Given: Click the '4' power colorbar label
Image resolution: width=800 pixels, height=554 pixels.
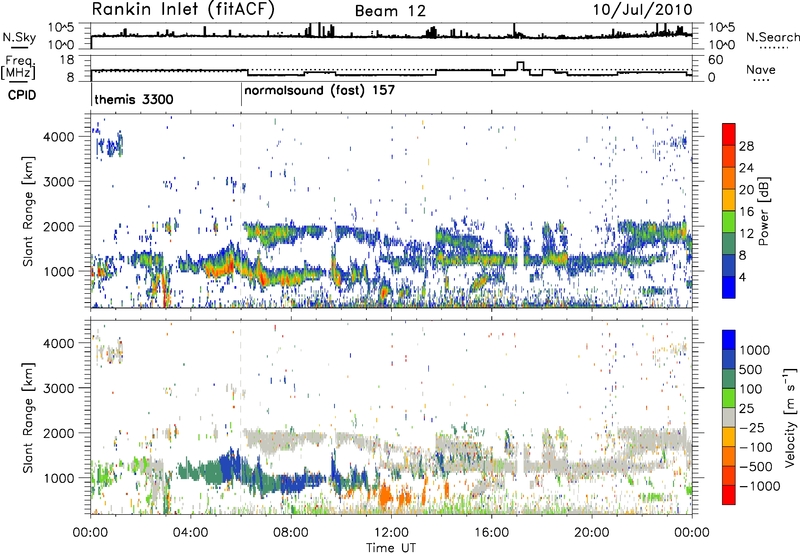Looking at the screenshot, I should tap(743, 278).
